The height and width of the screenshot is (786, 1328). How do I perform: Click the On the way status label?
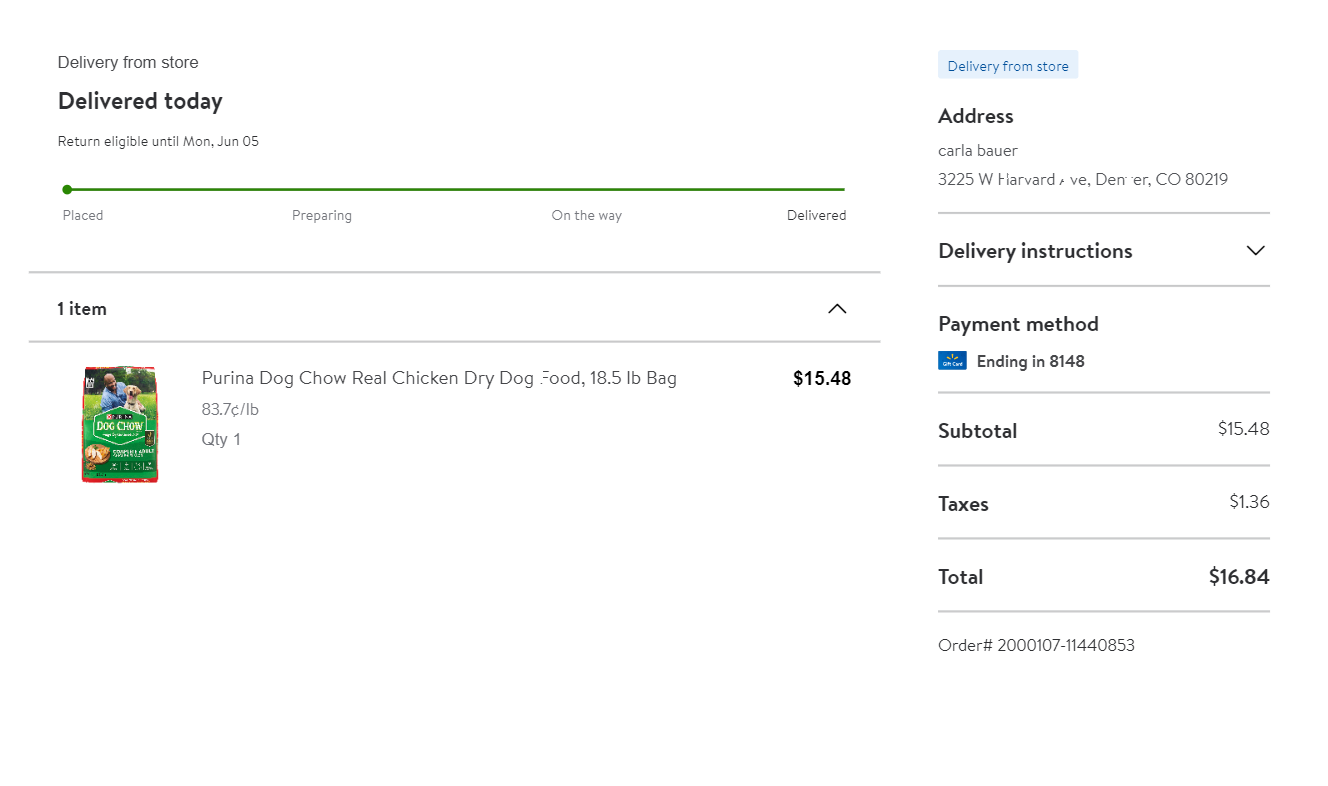tap(586, 215)
